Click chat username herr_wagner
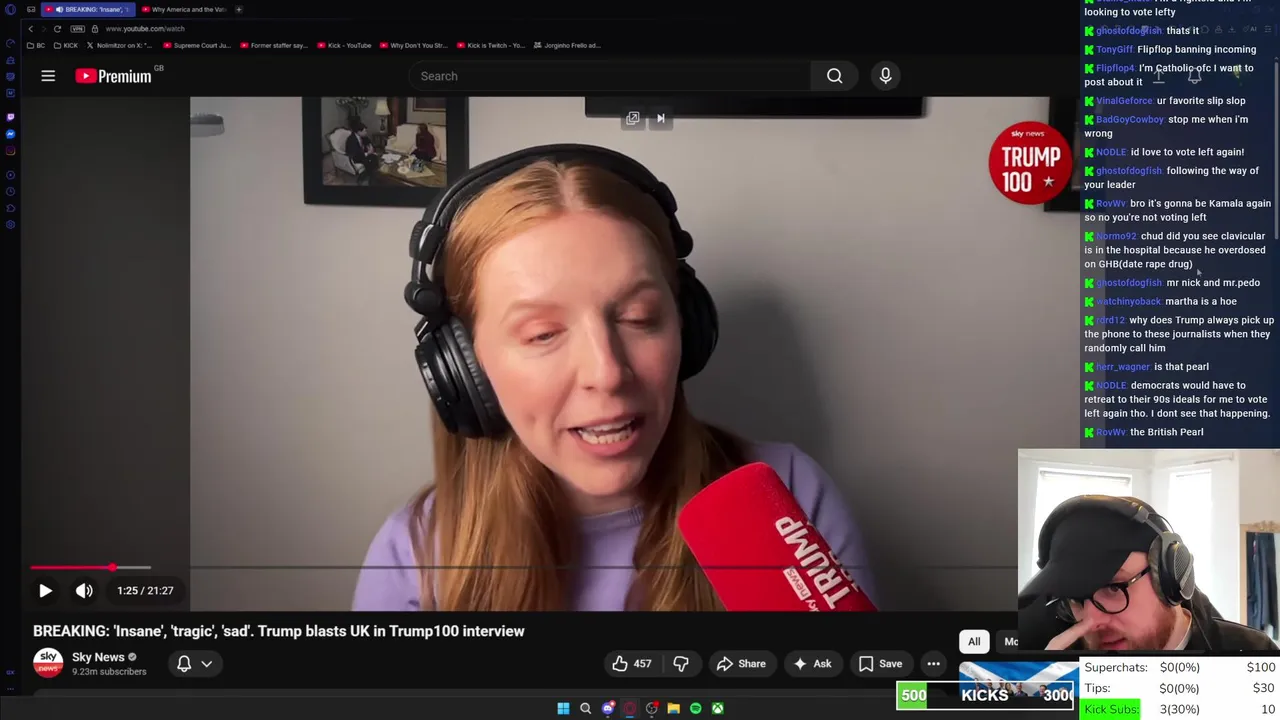Screen dimensions: 1280x720 pyautogui.click(x=1123, y=367)
